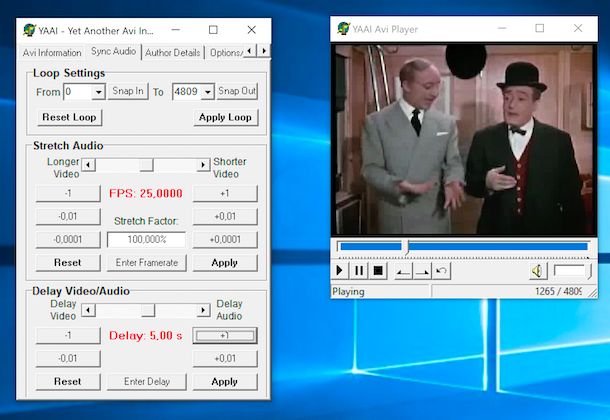Click the loop From value field
This screenshot has height=420, width=610.
(x=78, y=92)
